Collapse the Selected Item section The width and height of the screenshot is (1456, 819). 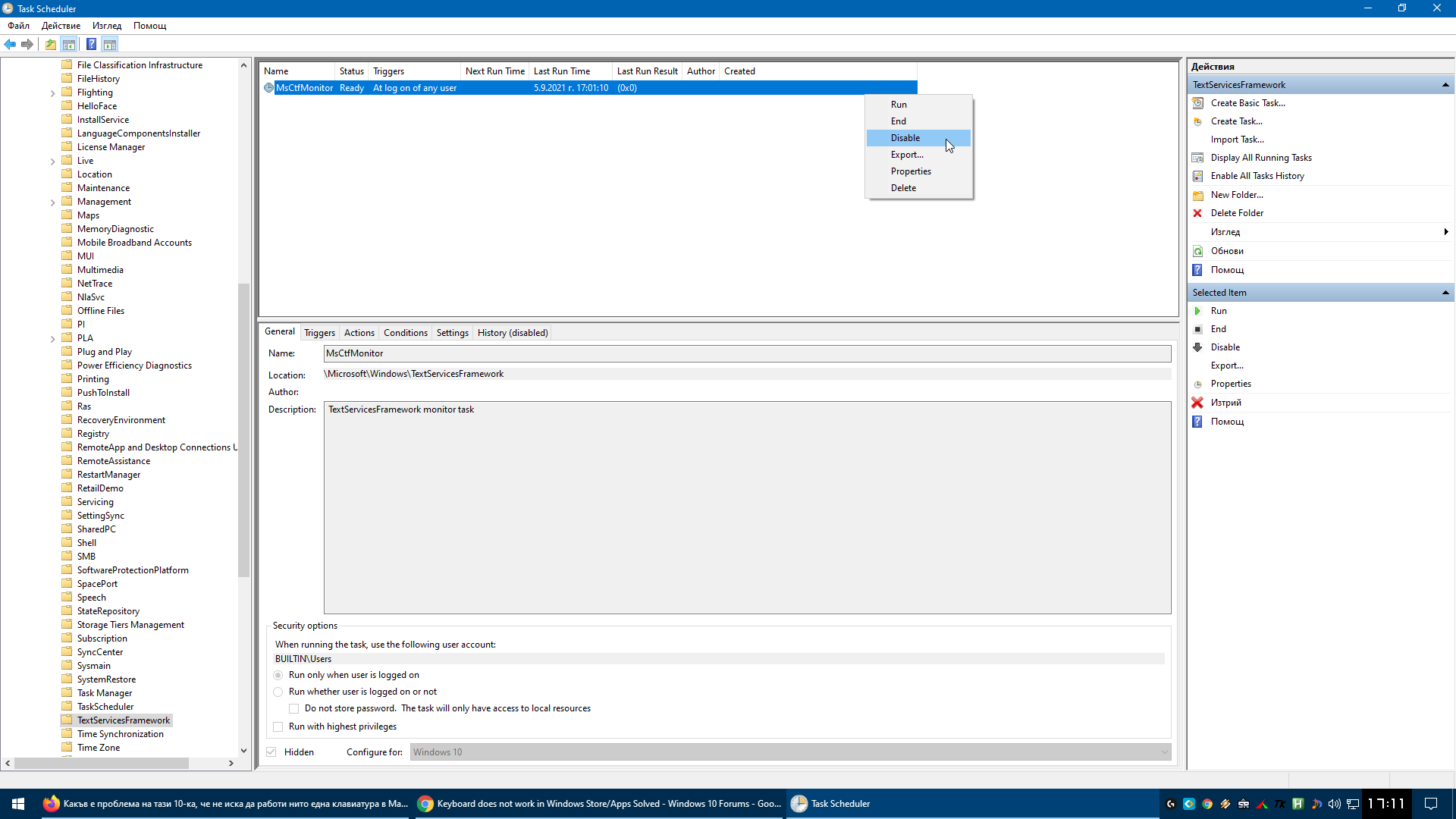click(1445, 293)
